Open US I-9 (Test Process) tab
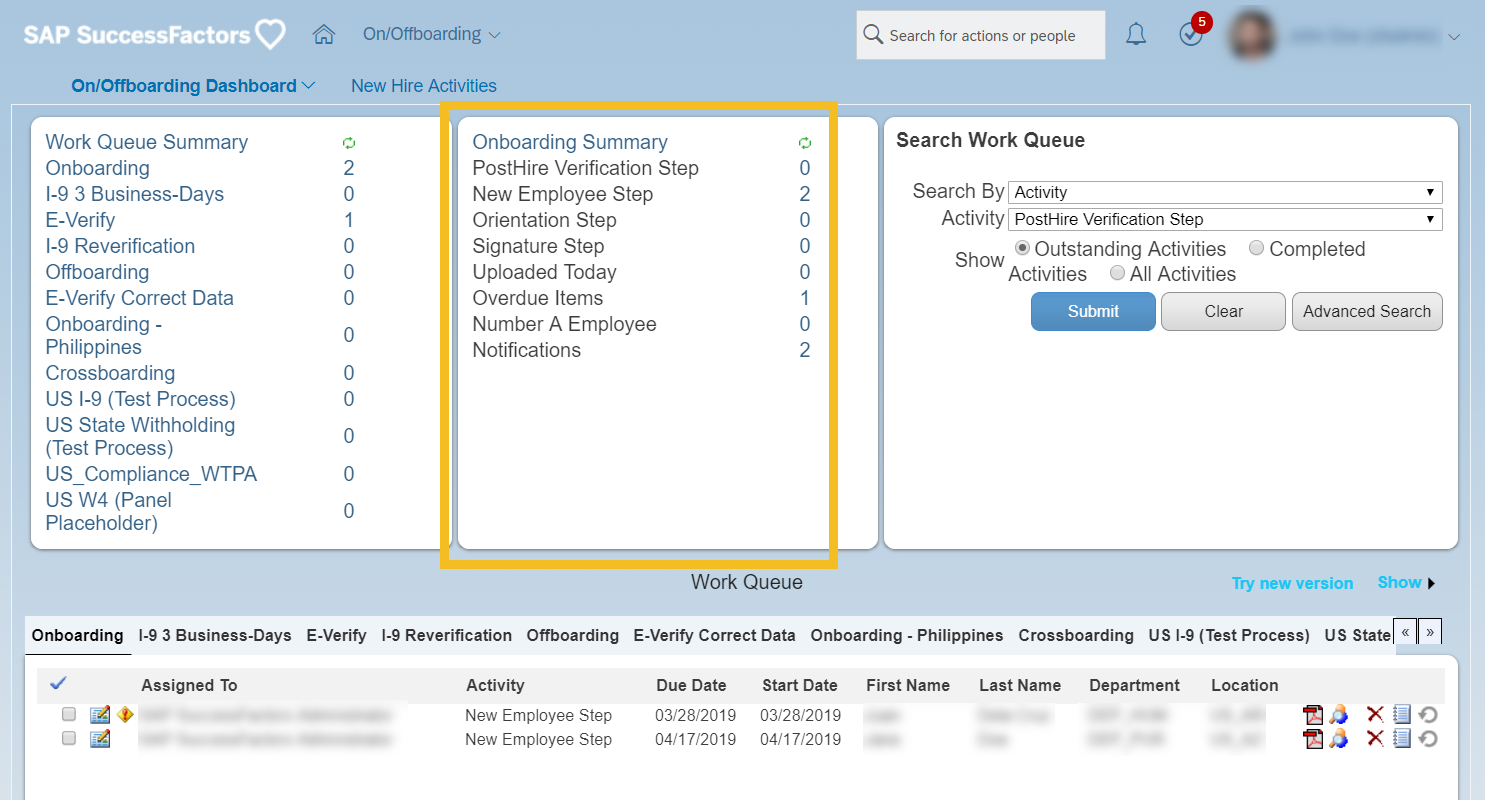 pos(1229,635)
